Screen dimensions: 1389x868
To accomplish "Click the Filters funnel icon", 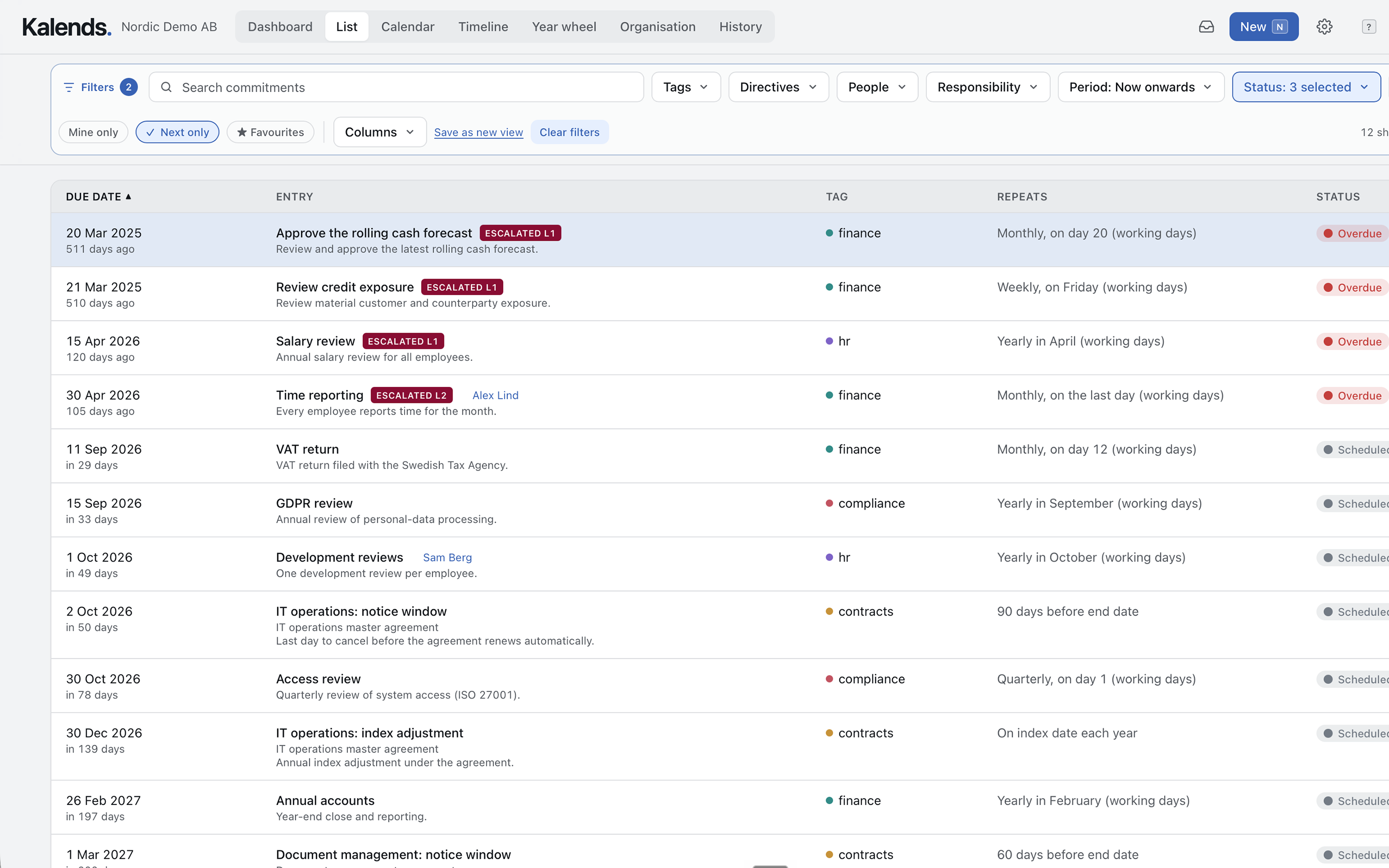I will pyautogui.click(x=69, y=87).
